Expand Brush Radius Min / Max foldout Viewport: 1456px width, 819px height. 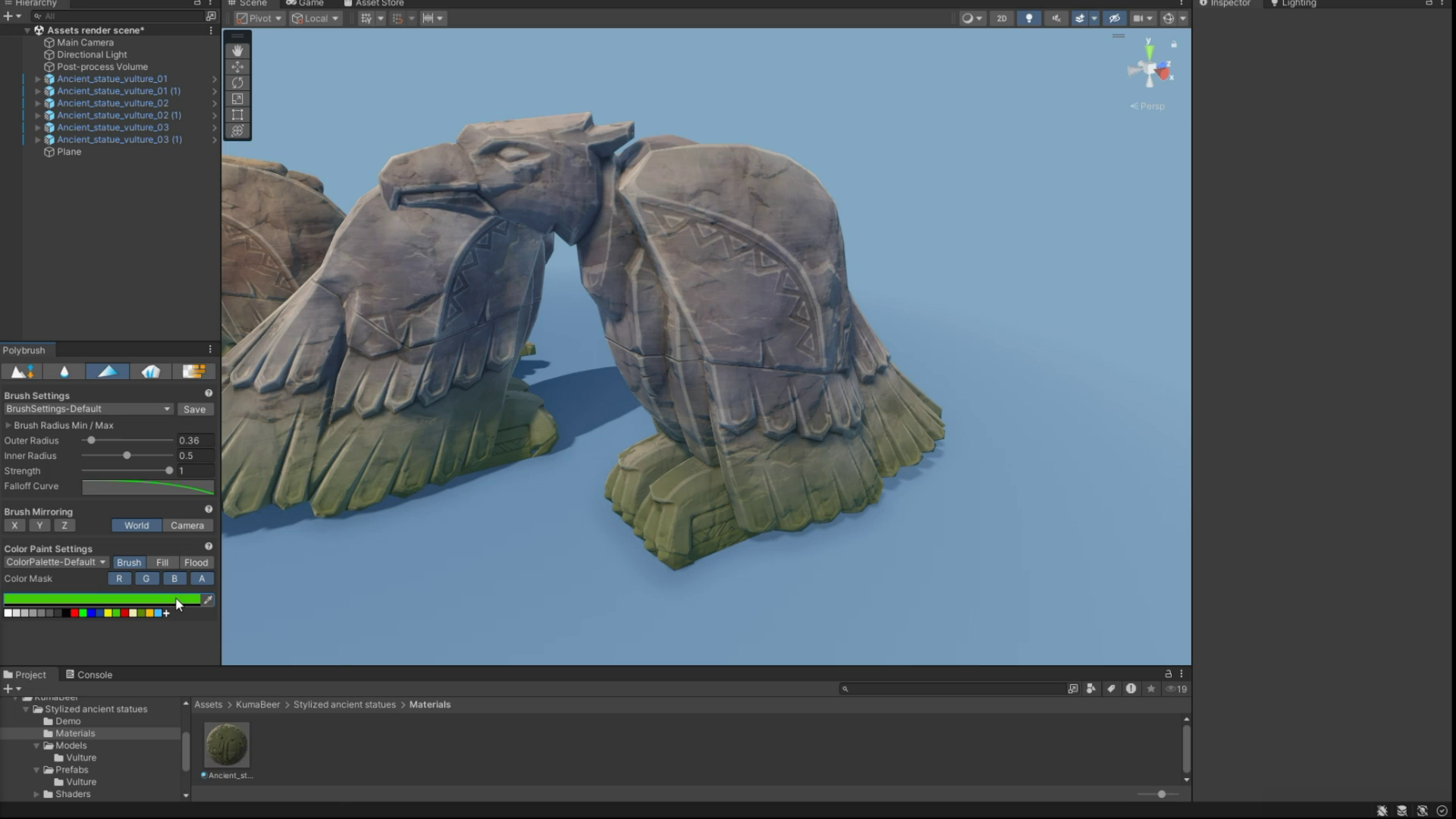(x=9, y=425)
